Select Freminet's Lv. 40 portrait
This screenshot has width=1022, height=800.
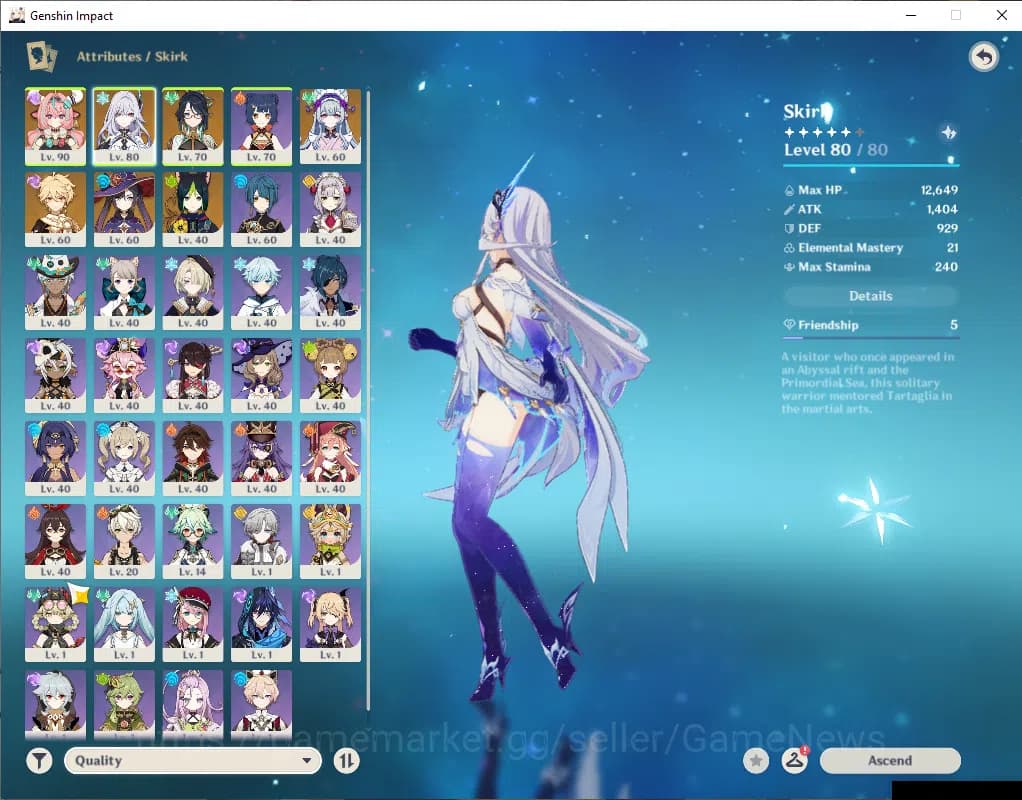point(193,292)
